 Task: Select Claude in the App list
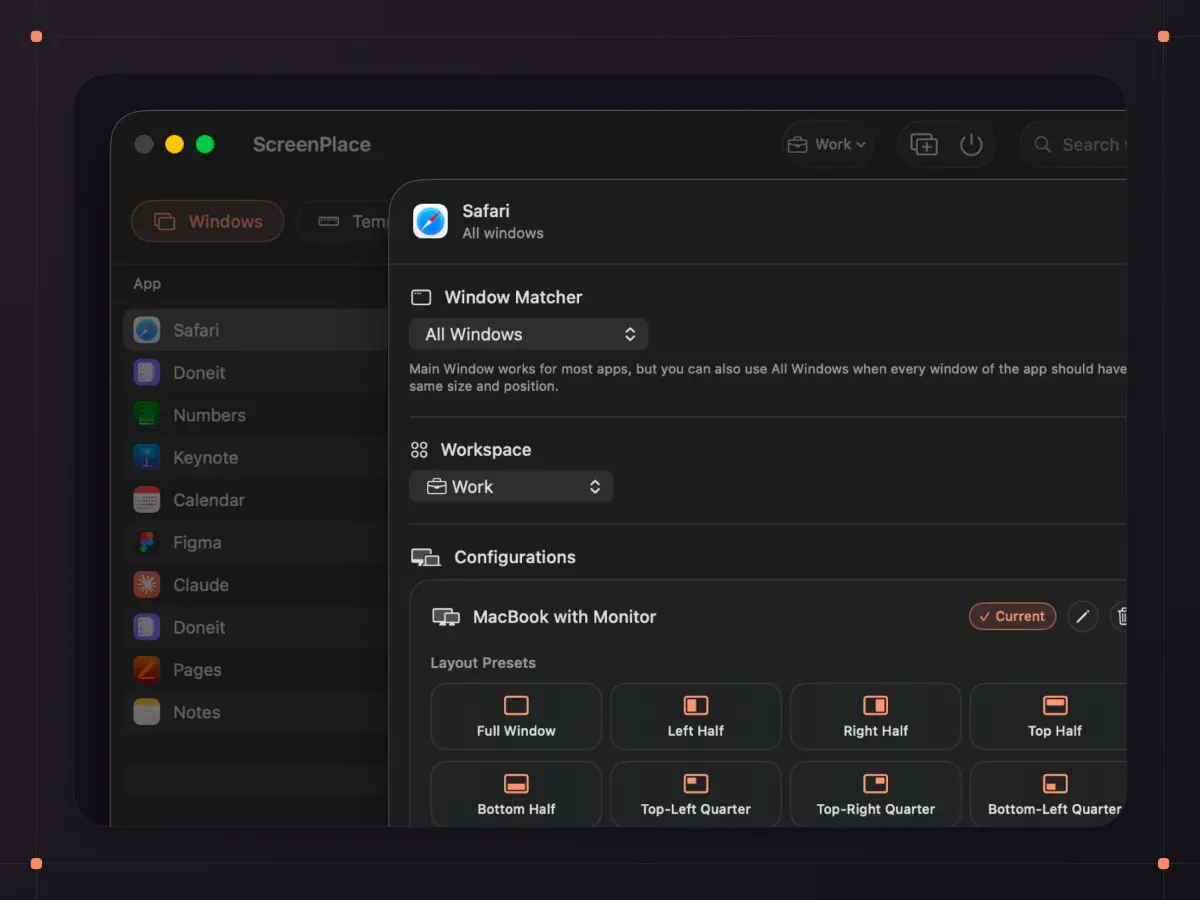pyautogui.click(x=256, y=585)
